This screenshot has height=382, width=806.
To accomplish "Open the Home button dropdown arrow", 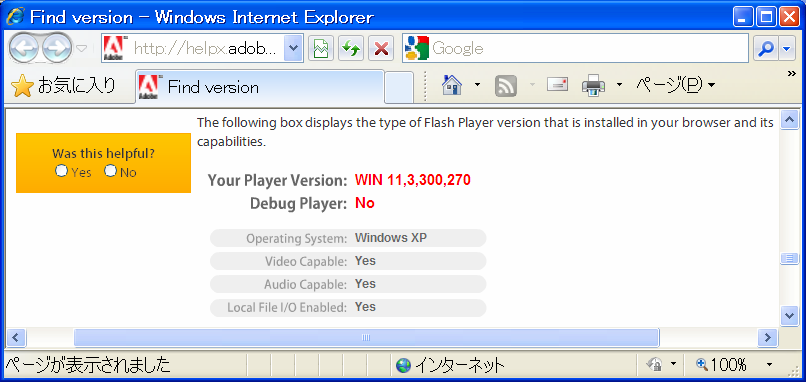I will [478, 85].
